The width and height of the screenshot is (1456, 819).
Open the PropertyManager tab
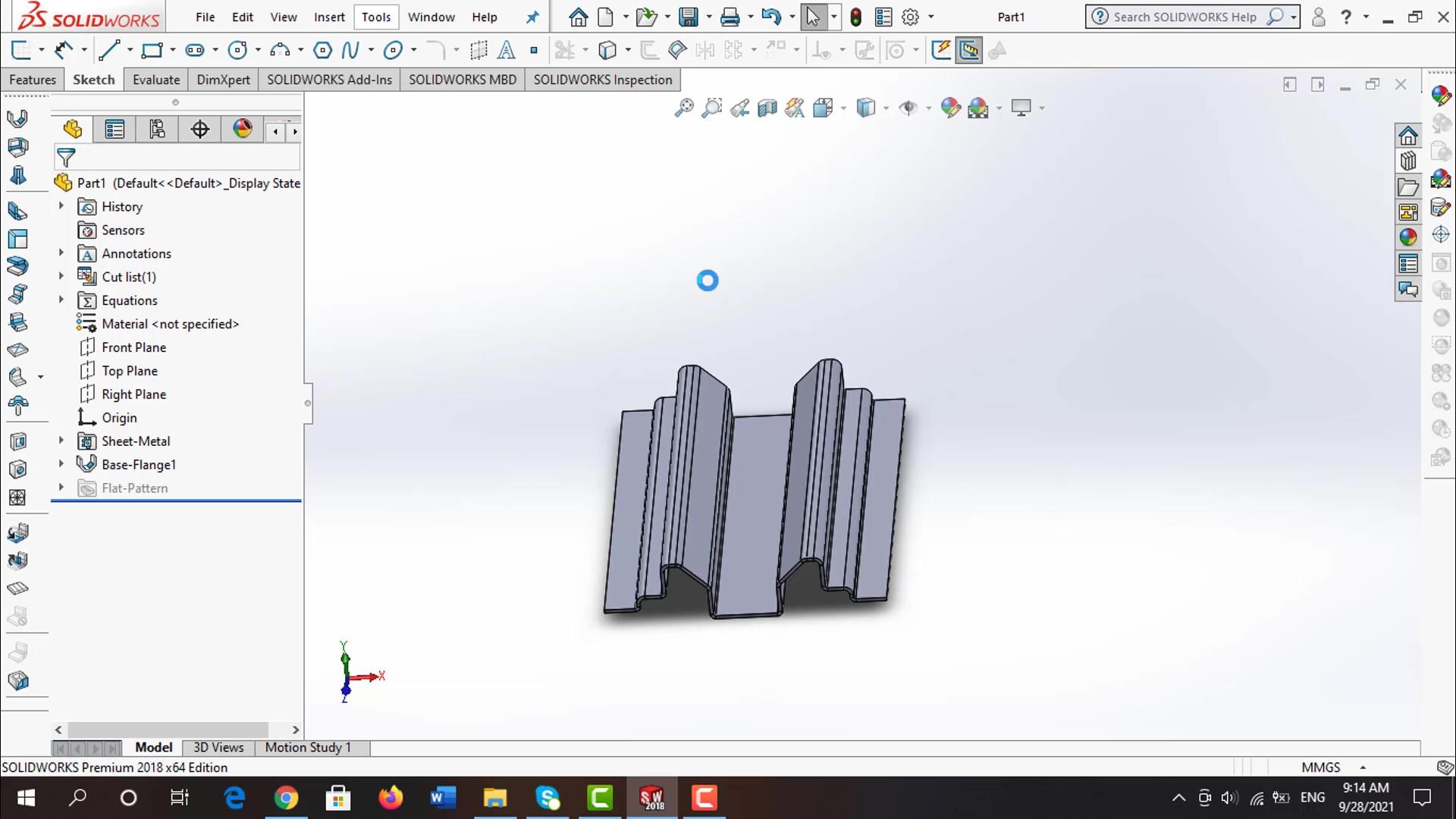pyautogui.click(x=115, y=130)
